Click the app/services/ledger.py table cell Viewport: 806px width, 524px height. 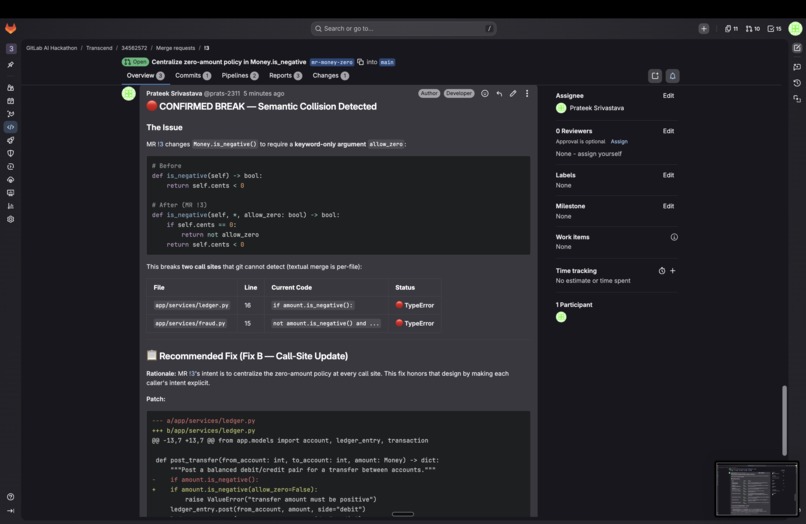pos(192,305)
